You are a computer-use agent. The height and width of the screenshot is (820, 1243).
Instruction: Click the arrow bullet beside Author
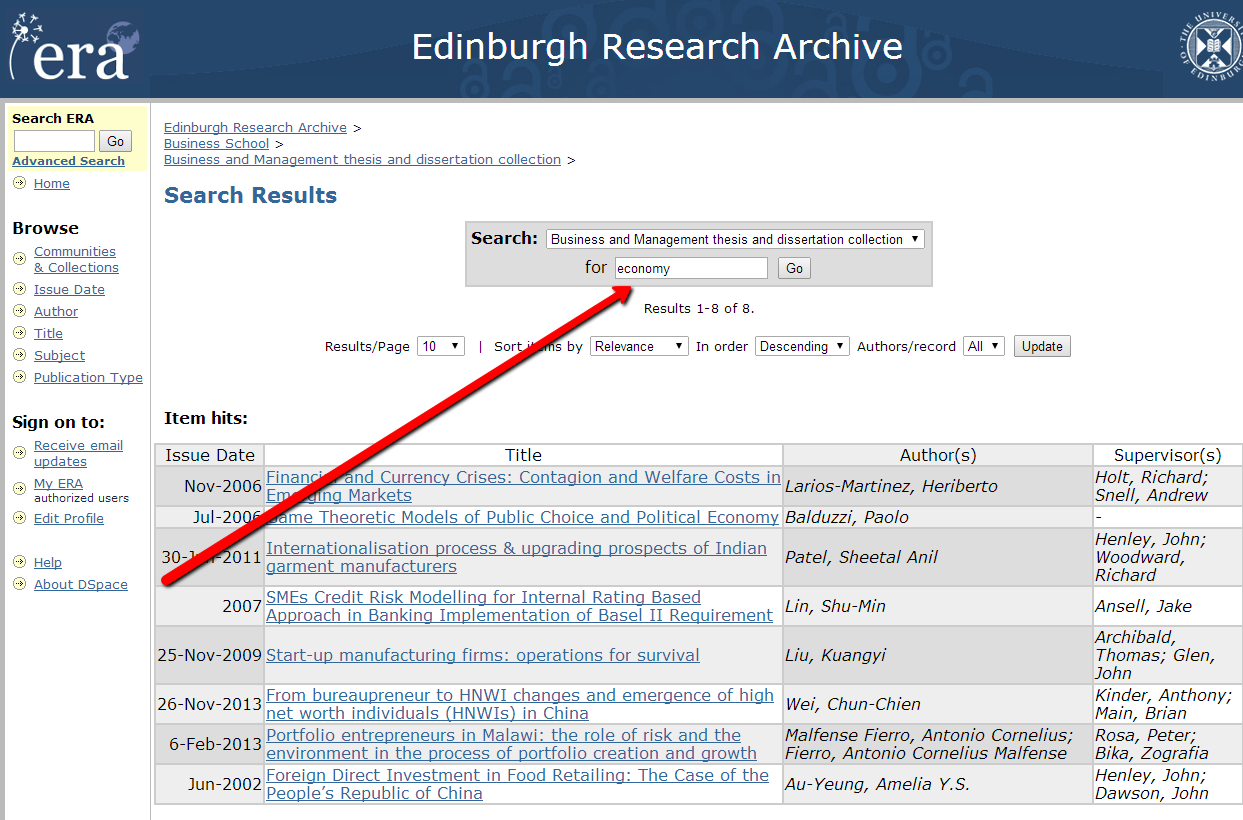pos(20,311)
